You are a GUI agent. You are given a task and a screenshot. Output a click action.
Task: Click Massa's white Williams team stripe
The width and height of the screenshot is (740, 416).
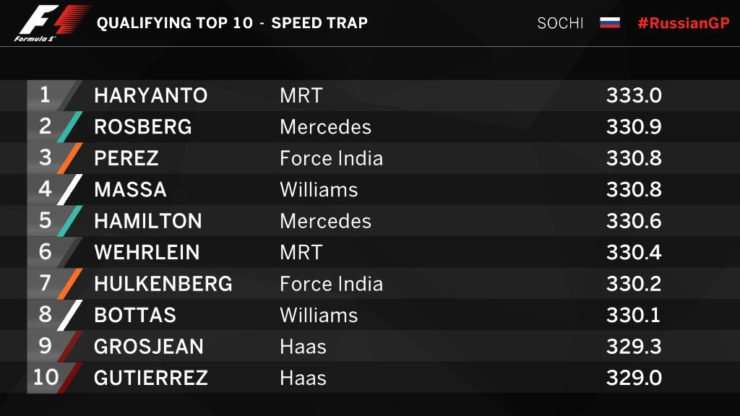(70, 189)
